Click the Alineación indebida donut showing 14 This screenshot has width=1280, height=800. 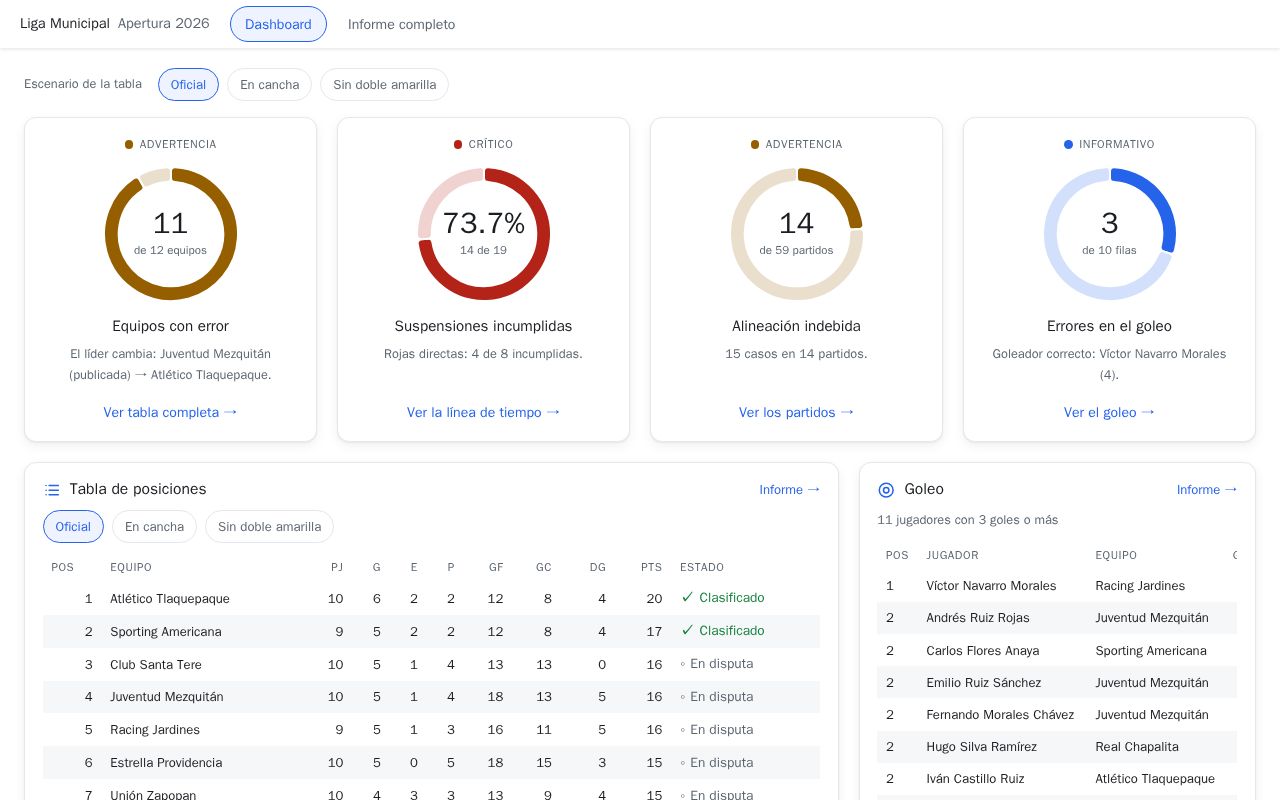click(797, 234)
